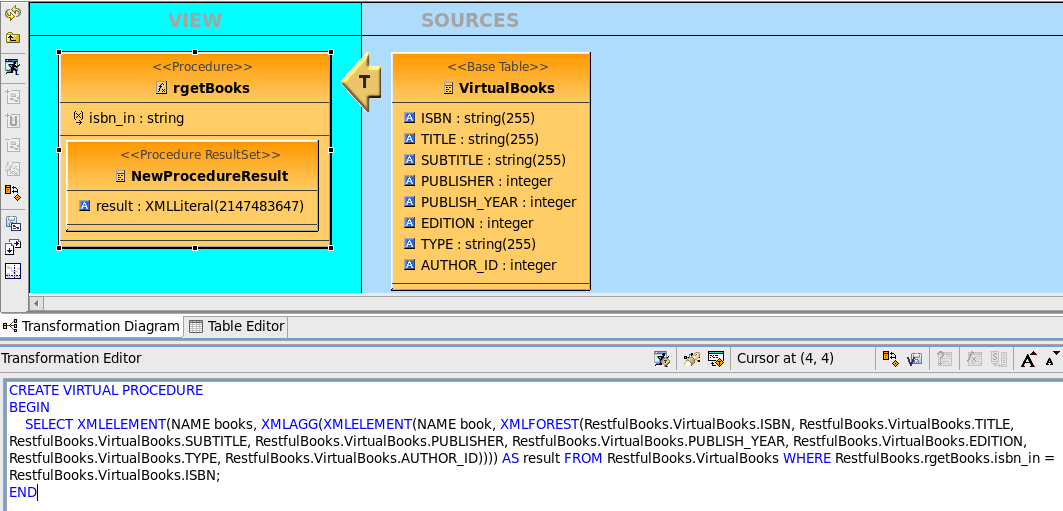The width and height of the screenshot is (1063, 511).
Task: Click the up-to-parent folder icon
Action: [x=13, y=38]
